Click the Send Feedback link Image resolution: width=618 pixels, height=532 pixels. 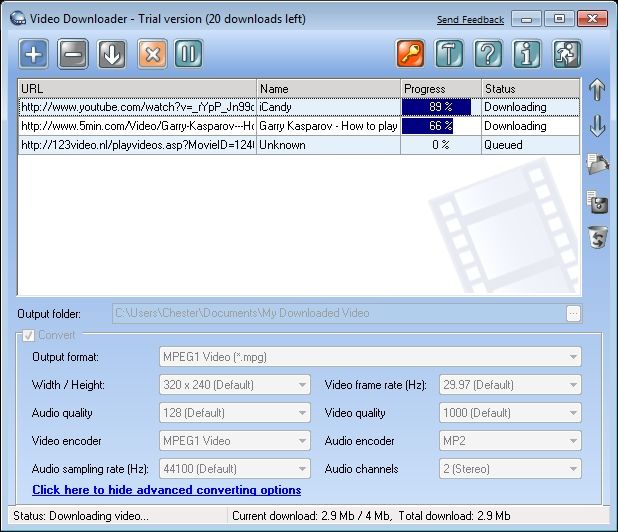470,19
